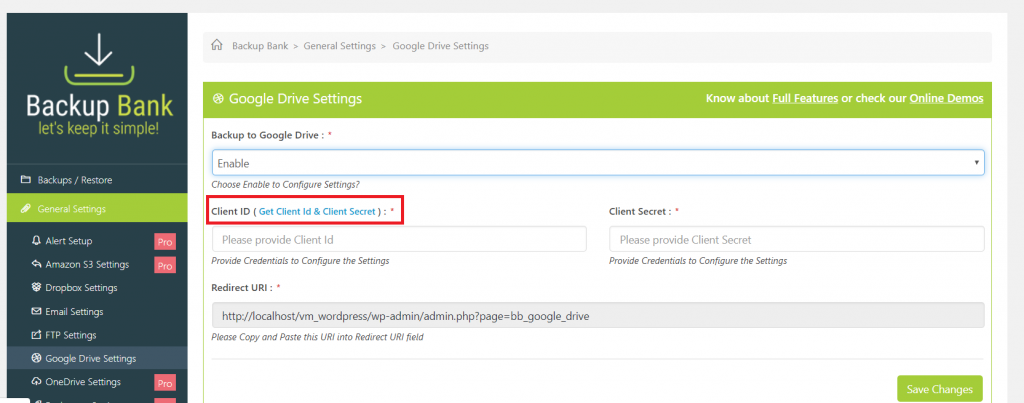
Task: Open the Backup to Google Drive dropdown
Action: (598, 163)
